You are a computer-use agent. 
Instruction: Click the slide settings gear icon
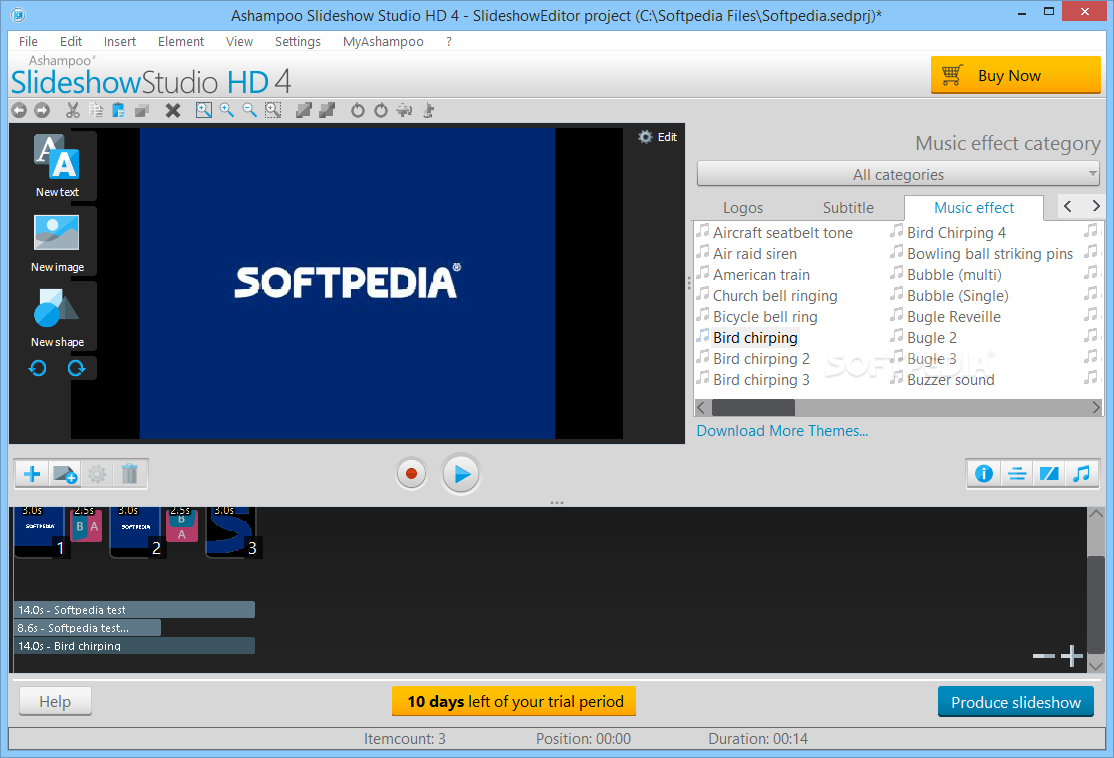97,474
